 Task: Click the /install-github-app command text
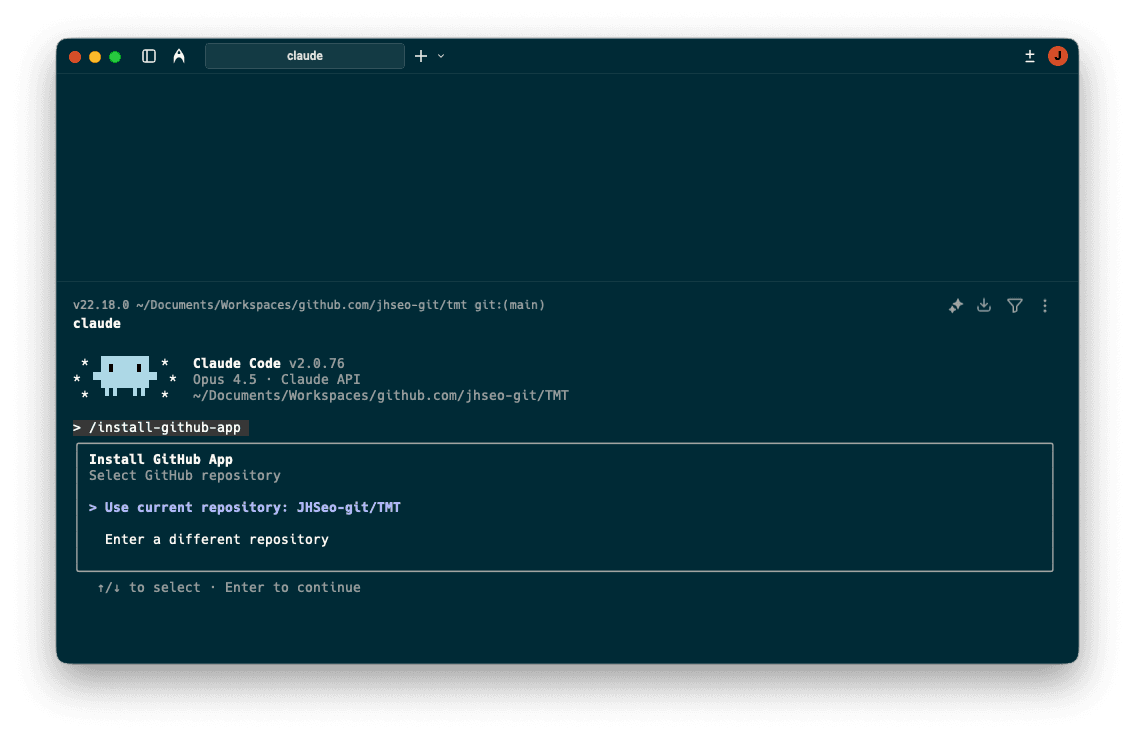point(161,427)
